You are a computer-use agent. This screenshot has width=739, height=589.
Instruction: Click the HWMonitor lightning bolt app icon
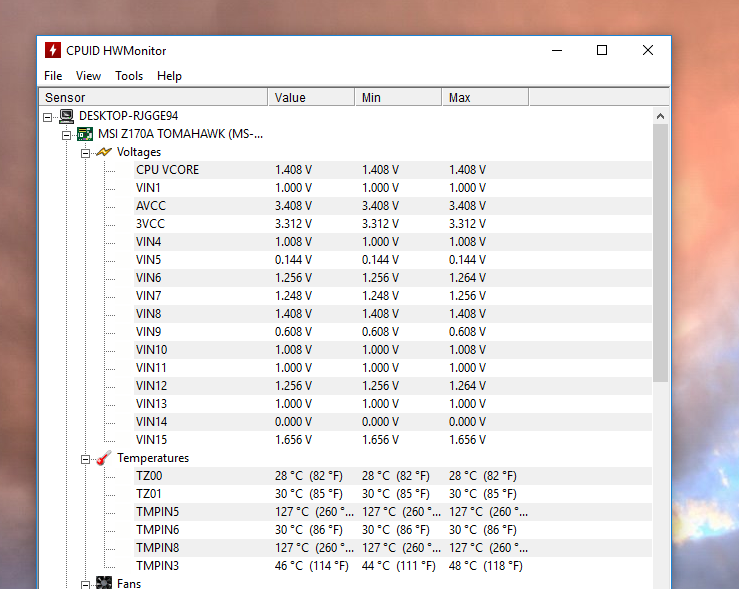[x=53, y=50]
